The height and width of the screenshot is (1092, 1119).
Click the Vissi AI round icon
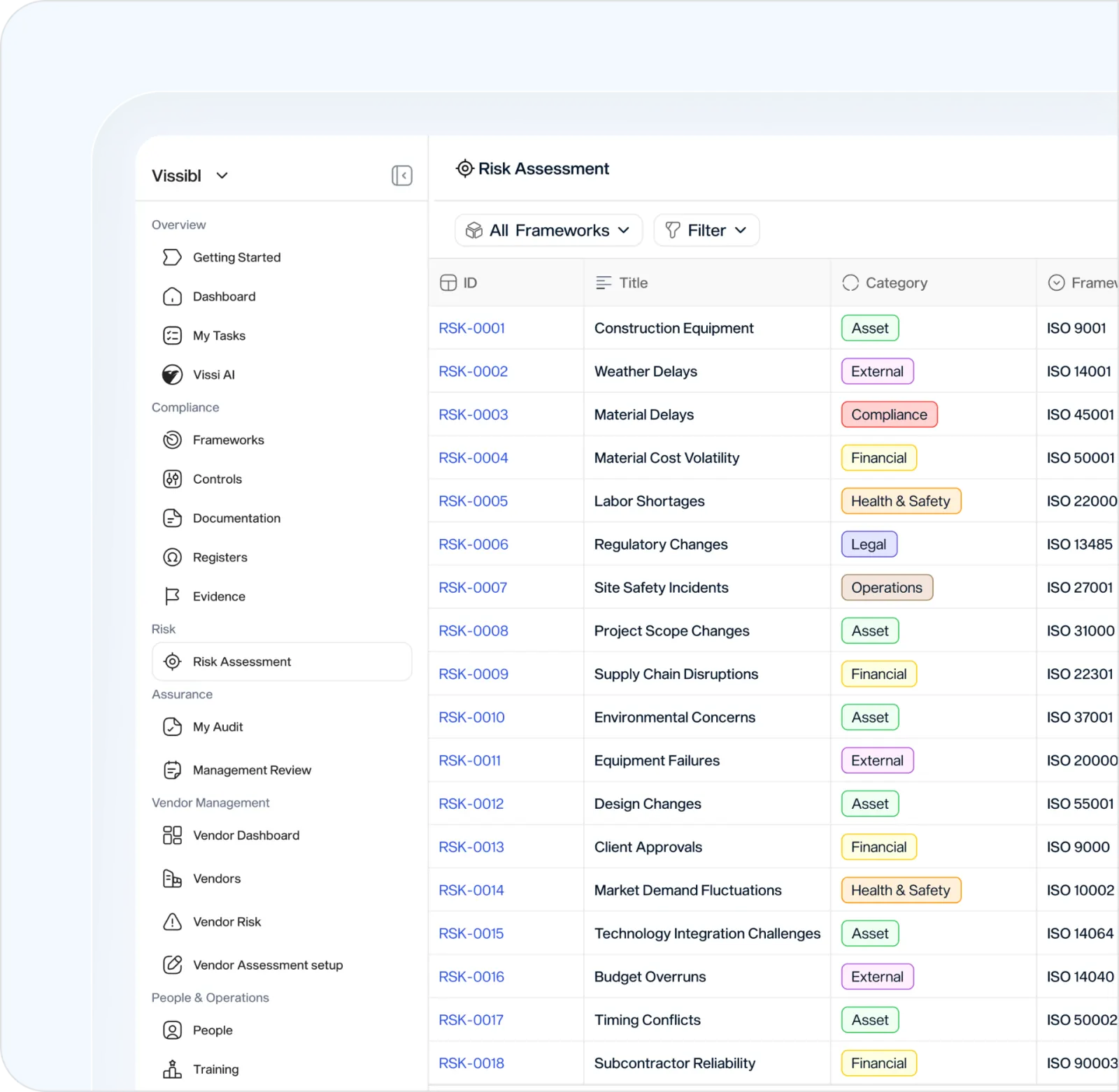coord(172,375)
